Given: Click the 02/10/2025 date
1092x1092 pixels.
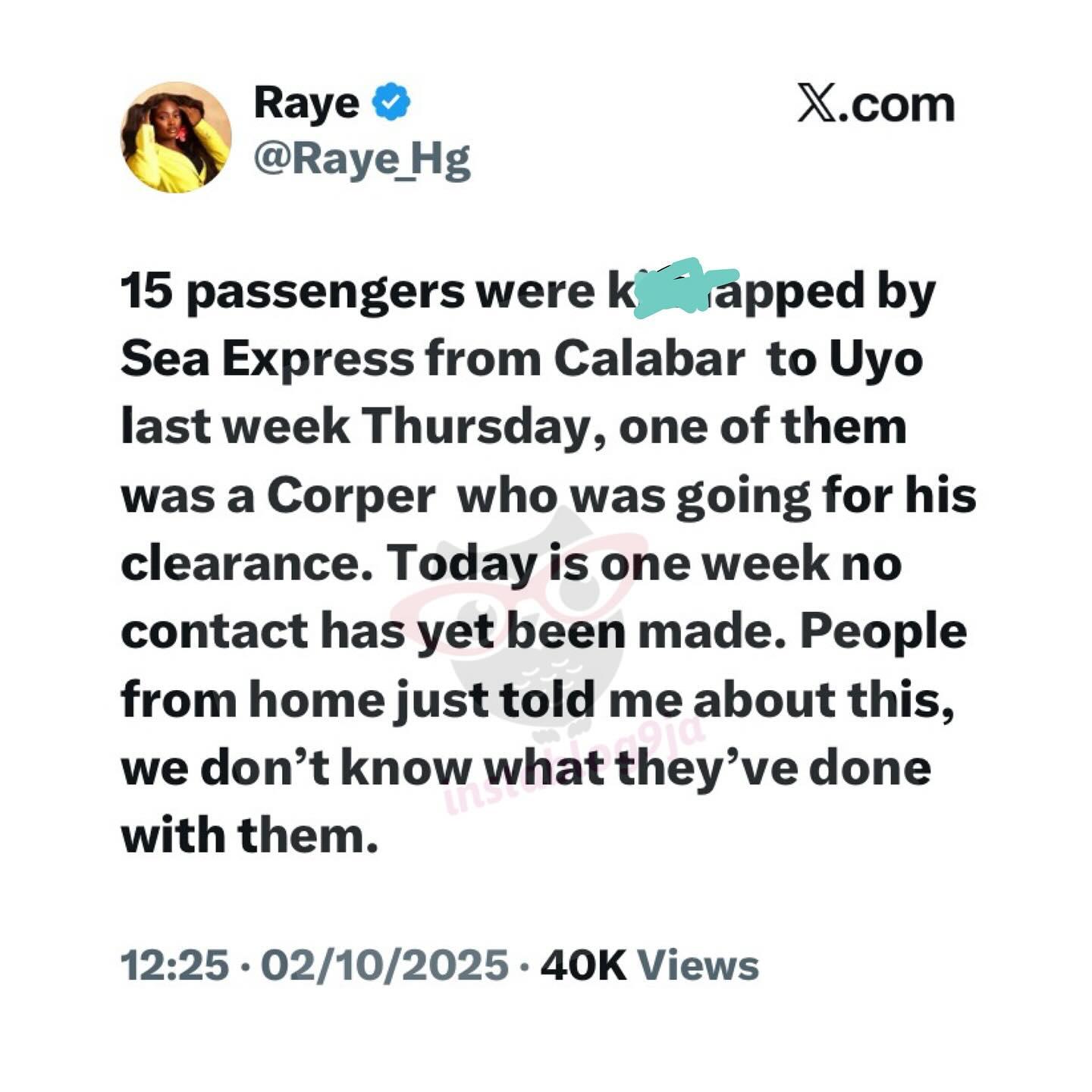Looking at the screenshot, I should point(384,965).
